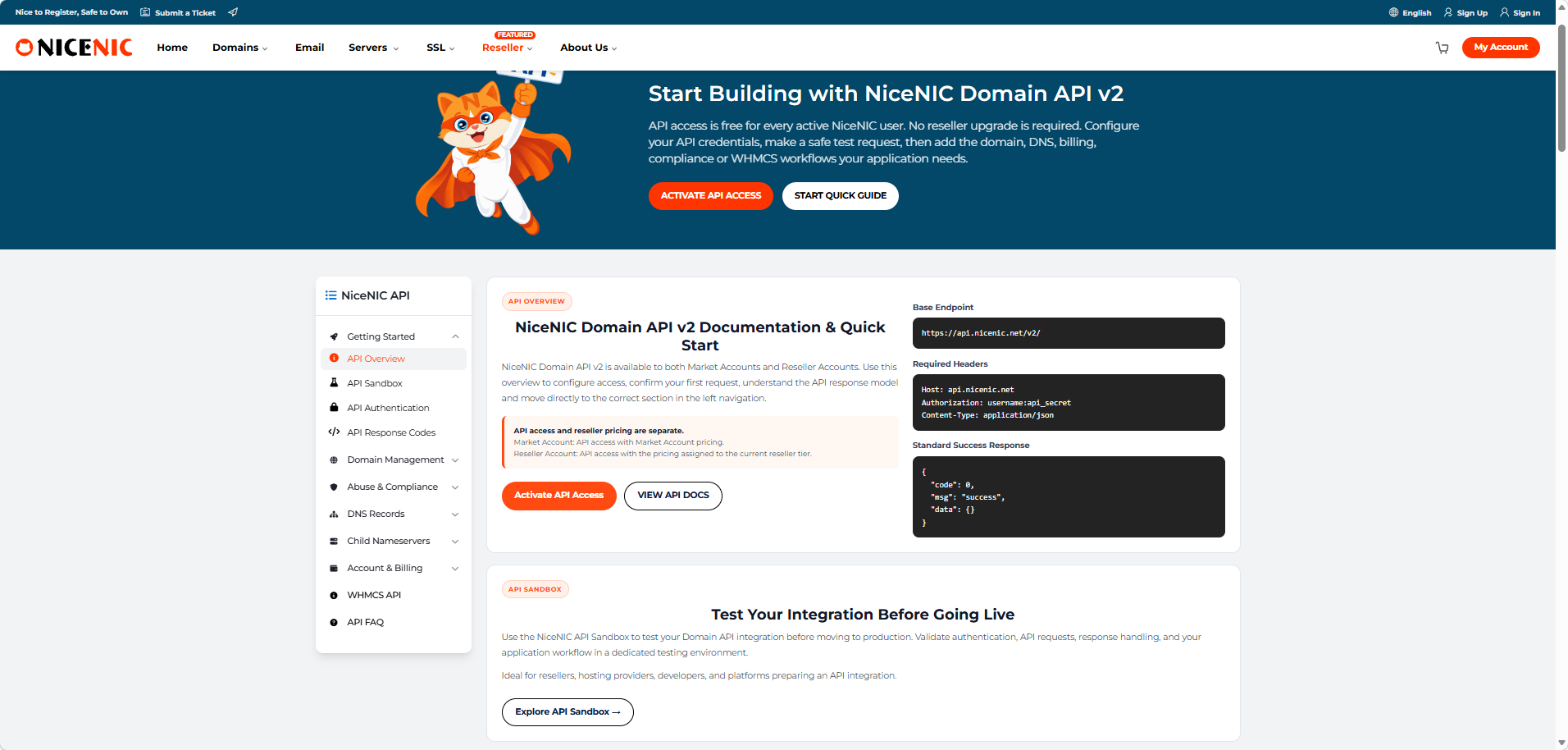
Task: Open the shopping cart icon
Action: [x=1442, y=48]
